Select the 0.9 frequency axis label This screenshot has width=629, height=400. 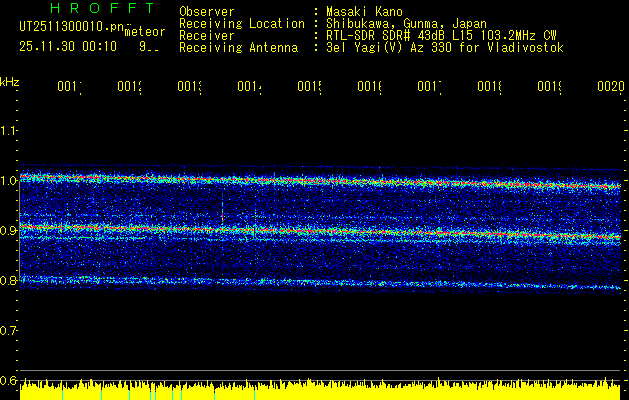[9, 230]
